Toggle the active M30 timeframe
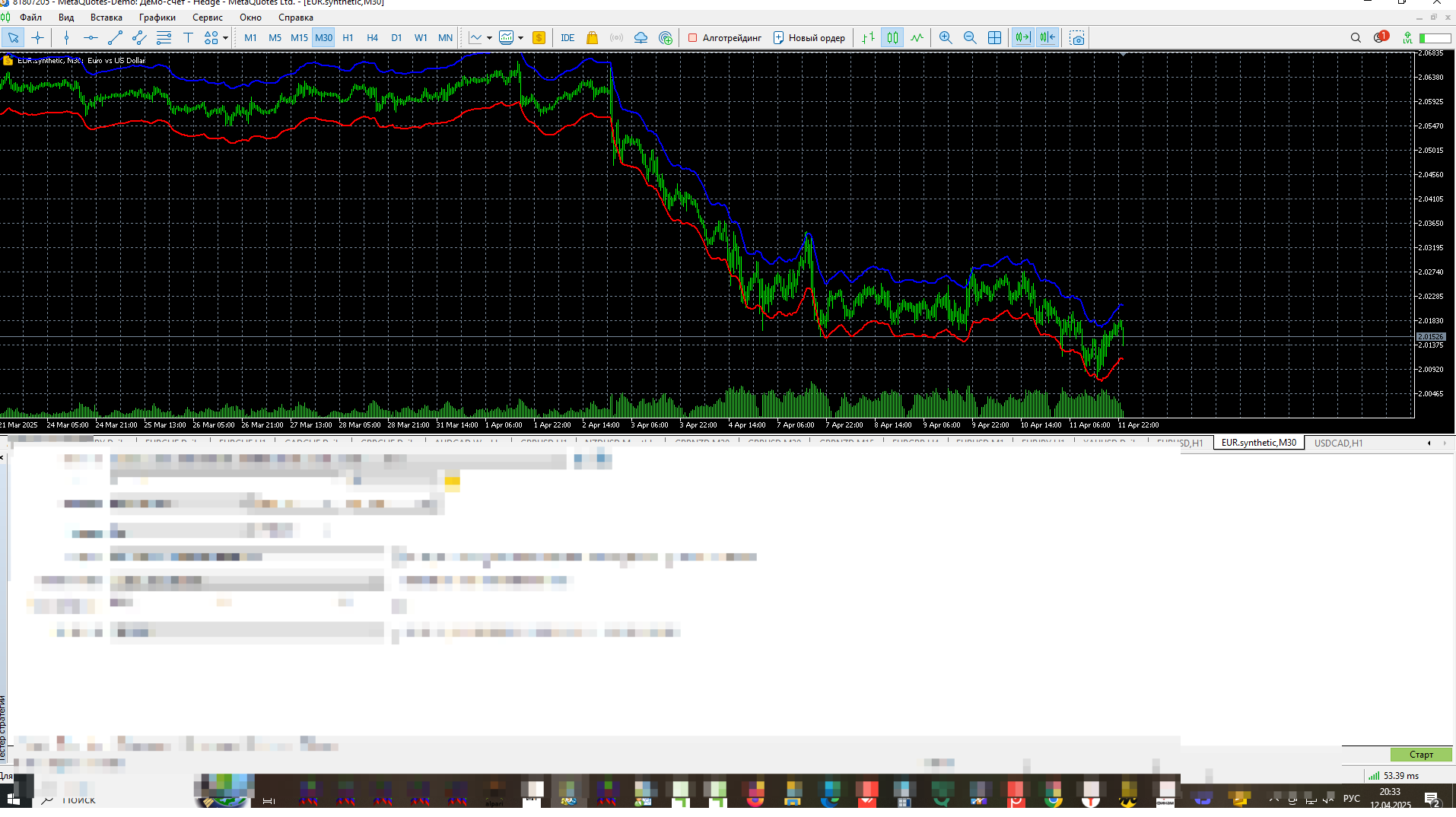Image resolution: width=1456 pixels, height=817 pixels. pos(323,37)
